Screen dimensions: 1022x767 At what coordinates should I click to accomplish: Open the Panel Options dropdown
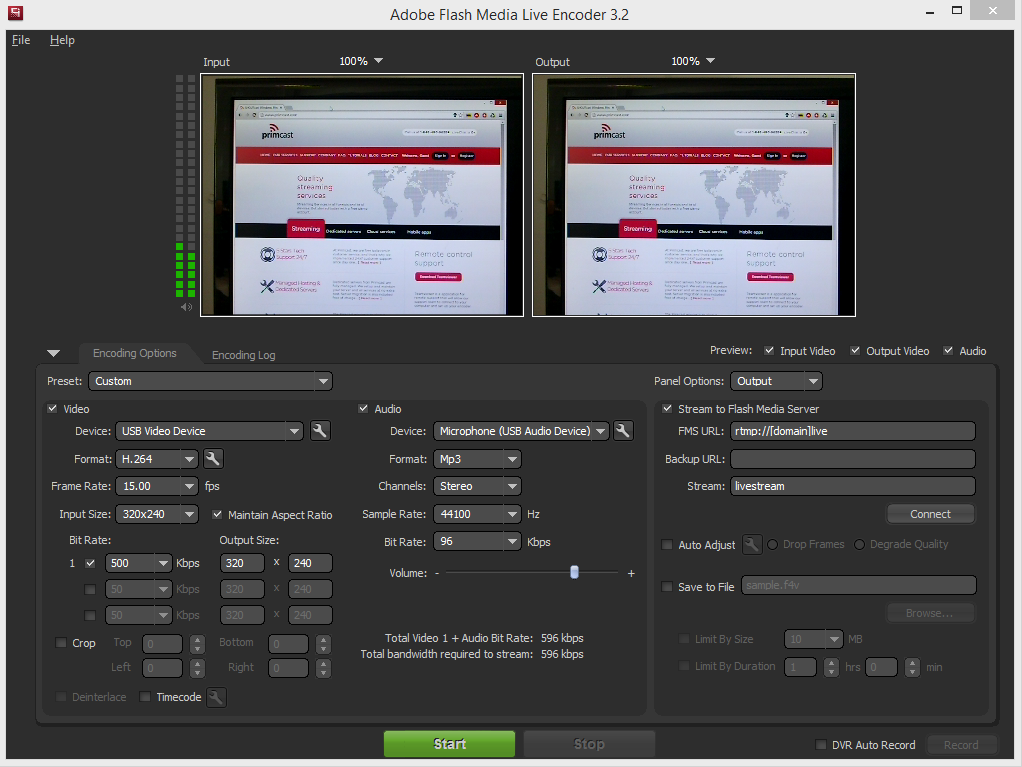pyautogui.click(x=776, y=381)
